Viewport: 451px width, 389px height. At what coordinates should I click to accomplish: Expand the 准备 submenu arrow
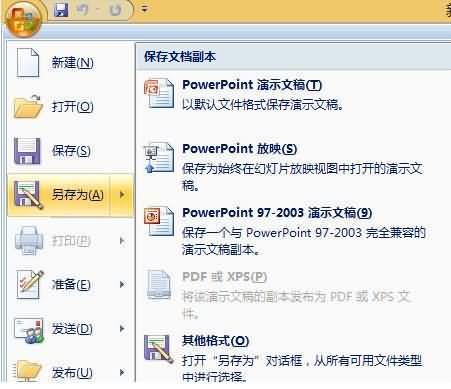pos(122,284)
